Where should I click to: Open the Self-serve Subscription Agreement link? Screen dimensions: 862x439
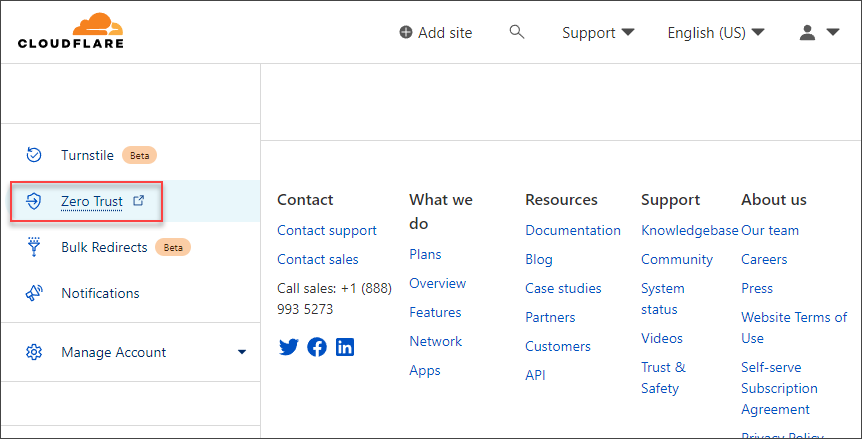tap(779, 388)
